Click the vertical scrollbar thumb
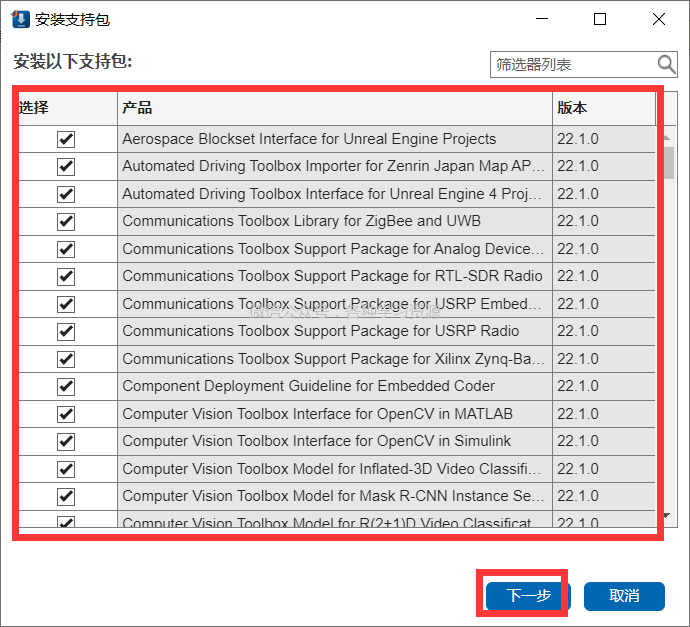690x627 pixels. click(x=669, y=163)
